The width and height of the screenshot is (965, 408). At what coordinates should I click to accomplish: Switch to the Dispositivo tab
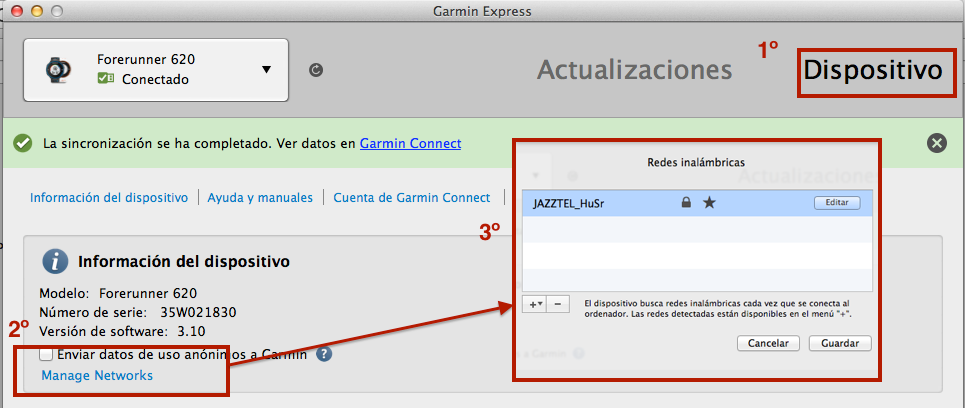(873, 70)
